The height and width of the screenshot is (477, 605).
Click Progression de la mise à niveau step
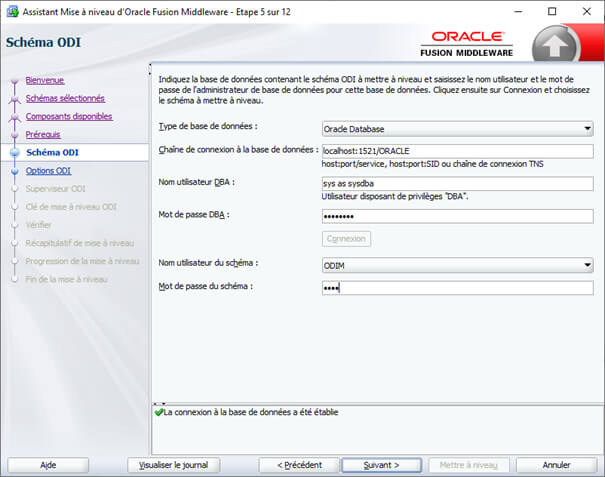(x=82, y=261)
